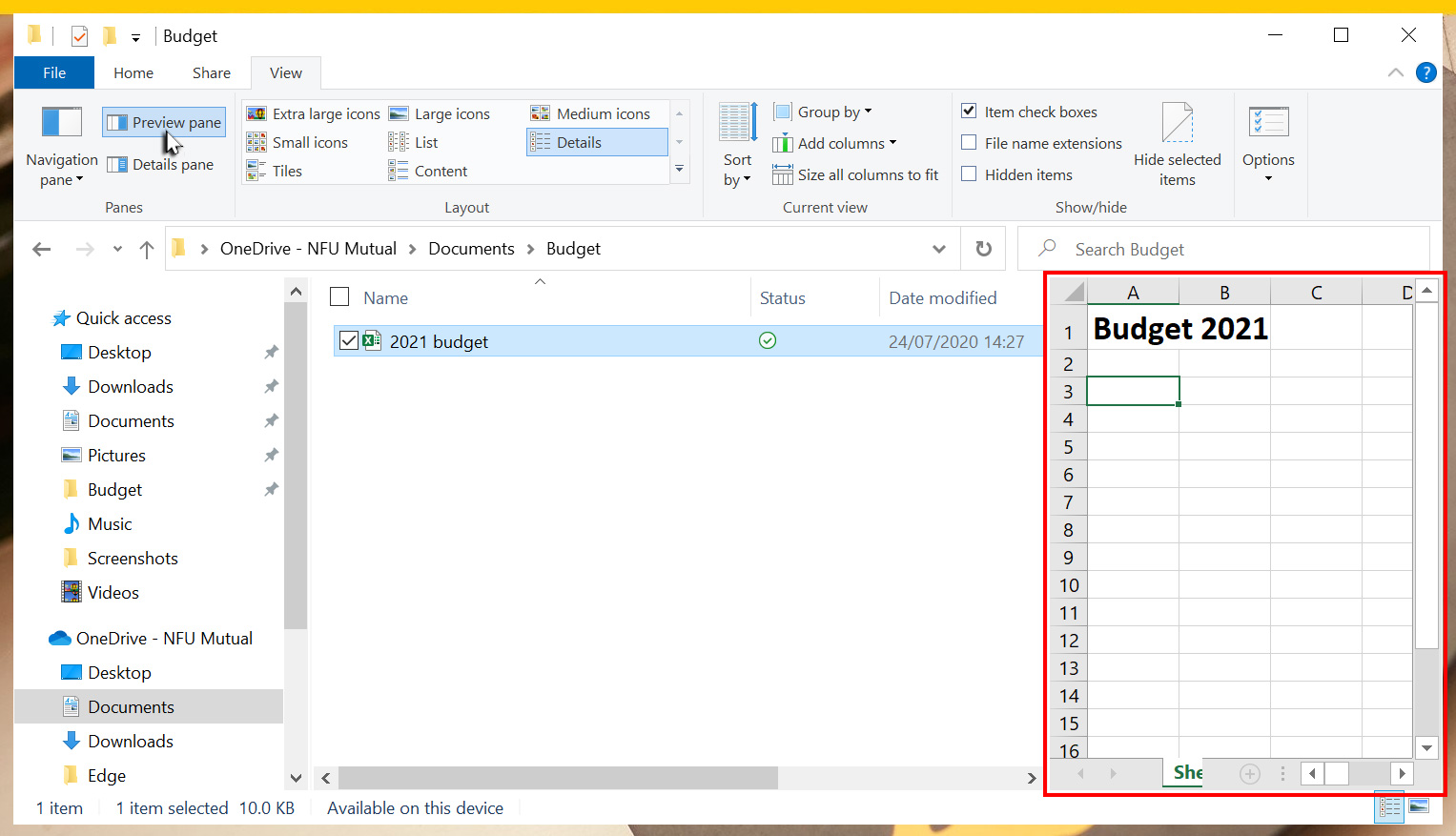Open the Options icon in ribbon

pos(1268,123)
